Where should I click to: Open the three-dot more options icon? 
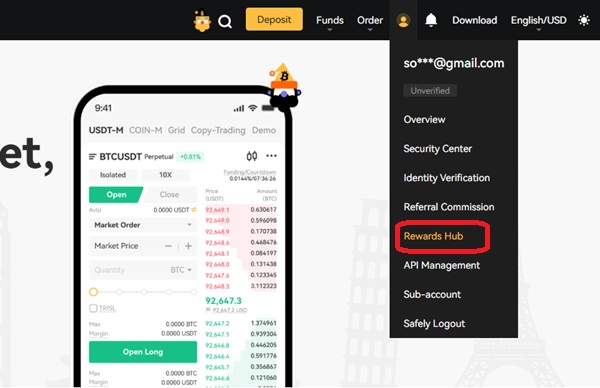pyautogui.click(x=271, y=155)
